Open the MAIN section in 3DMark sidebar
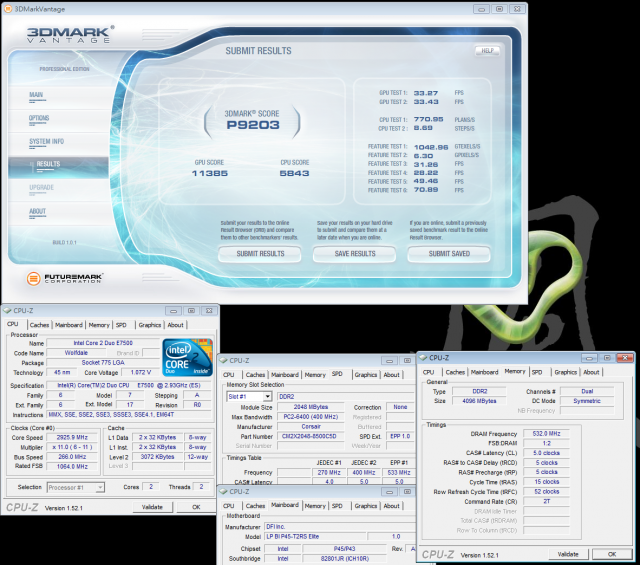Screen dimensions: 640x565 (x=36, y=95)
